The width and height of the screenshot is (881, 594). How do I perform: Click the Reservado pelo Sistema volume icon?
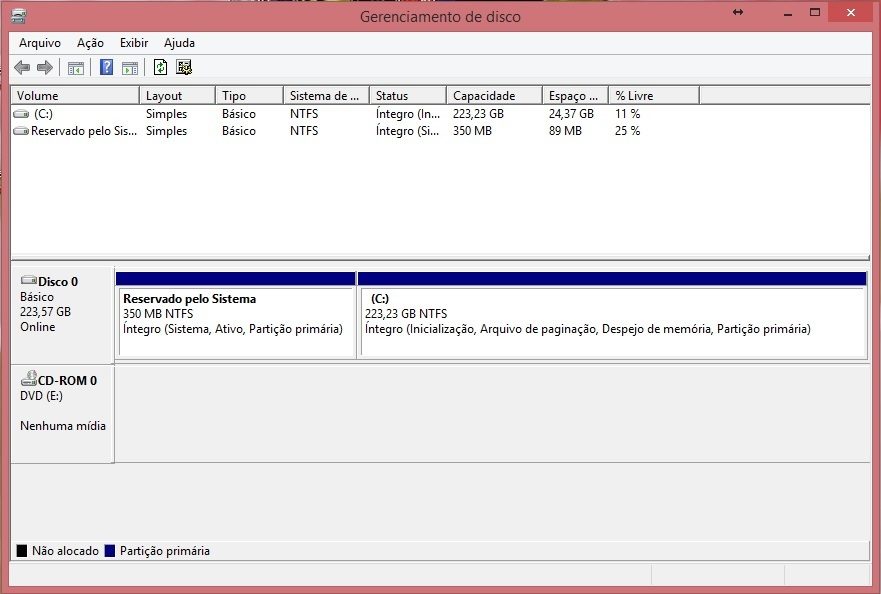click(x=21, y=131)
